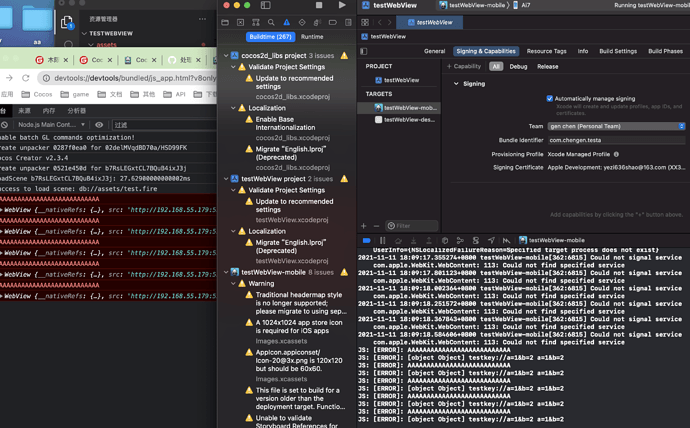Image resolution: width=690 pixels, height=428 pixels.
Task: Switch to Build Settings tab
Action: pyautogui.click(x=617, y=51)
